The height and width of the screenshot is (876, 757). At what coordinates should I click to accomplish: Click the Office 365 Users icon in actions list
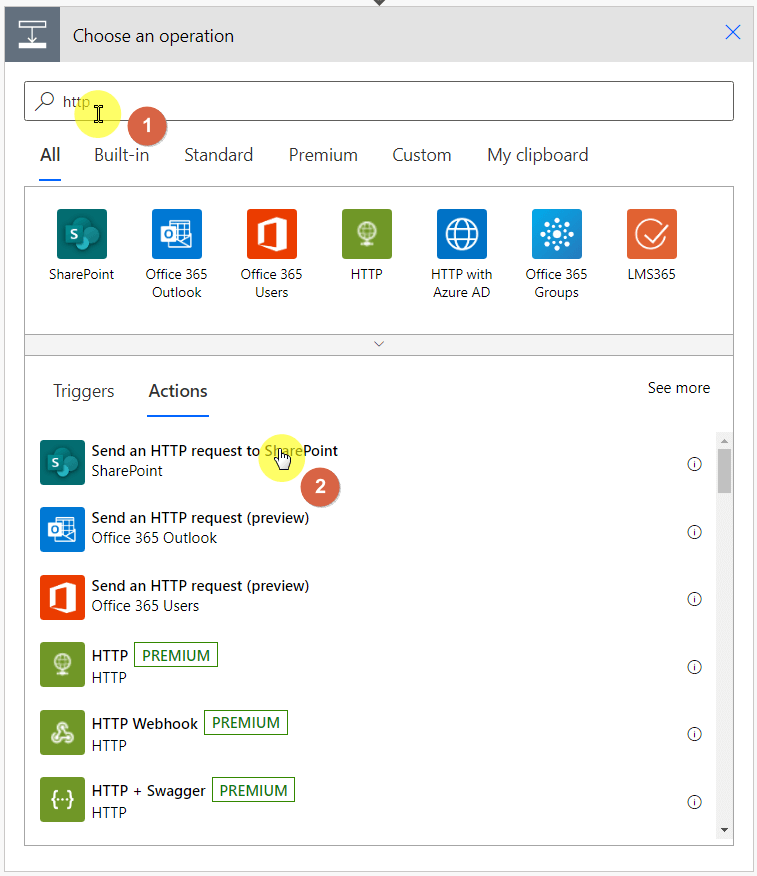[62, 597]
